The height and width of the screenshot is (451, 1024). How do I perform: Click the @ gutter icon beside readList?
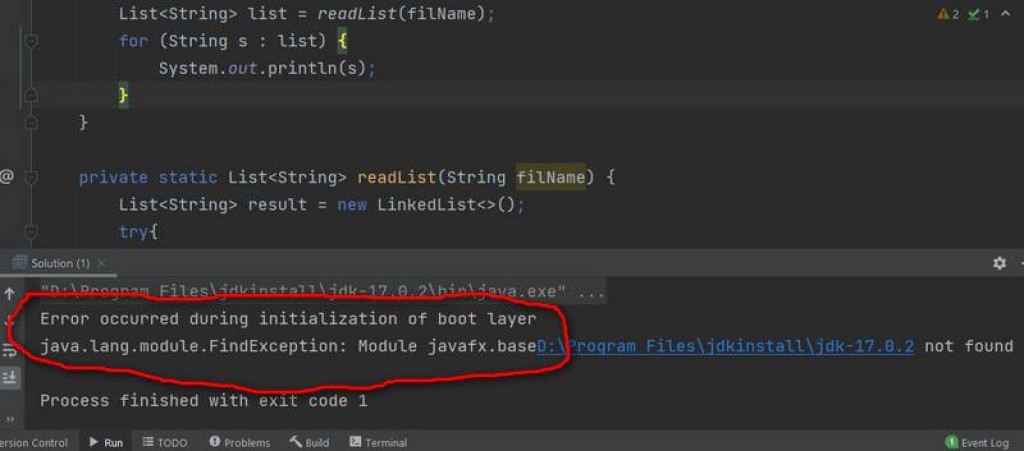[x=7, y=177]
